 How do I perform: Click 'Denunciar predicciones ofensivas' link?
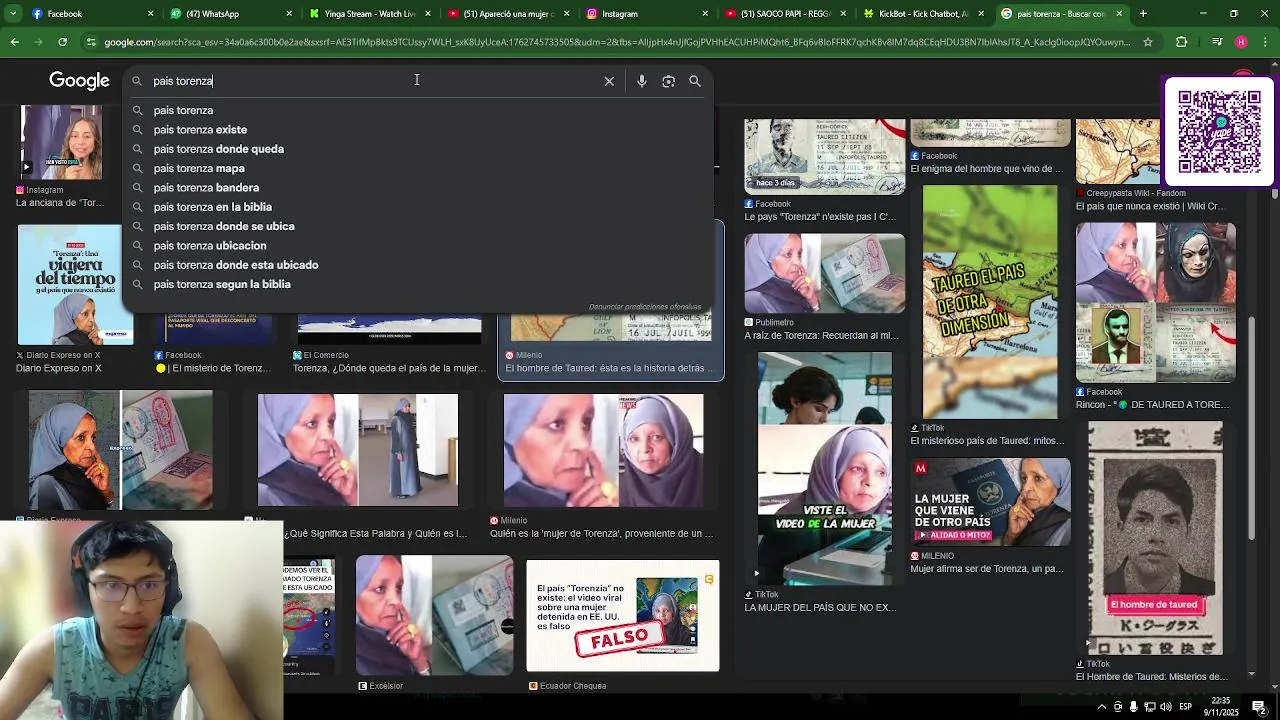pos(644,307)
